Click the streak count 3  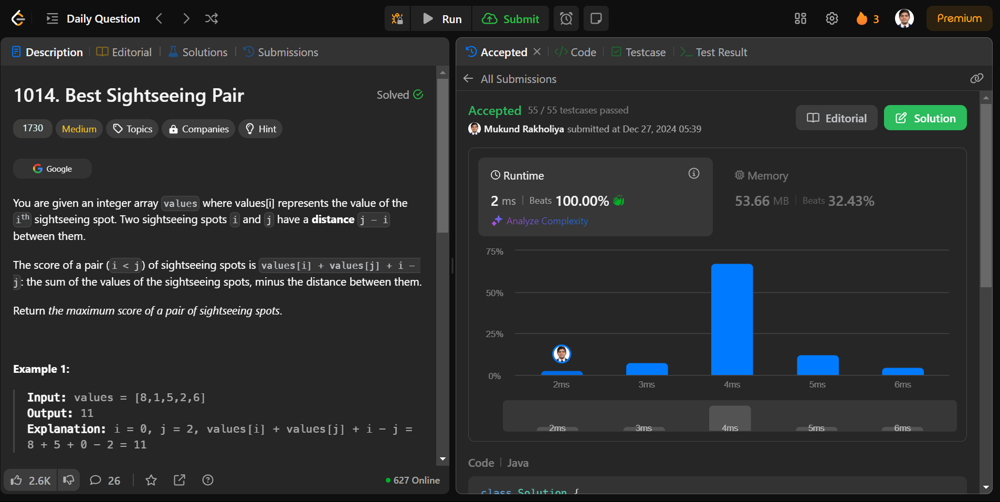pos(876,19)
